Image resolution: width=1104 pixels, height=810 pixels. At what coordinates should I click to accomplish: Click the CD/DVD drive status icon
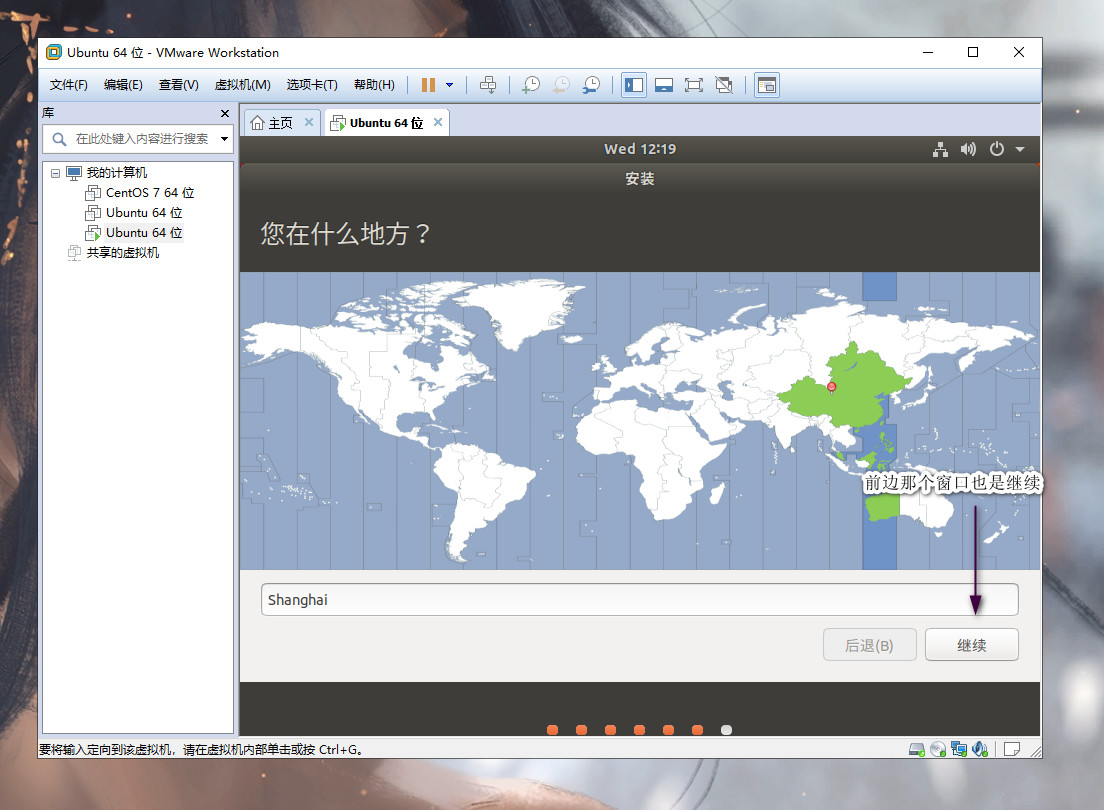click(938, 749)
